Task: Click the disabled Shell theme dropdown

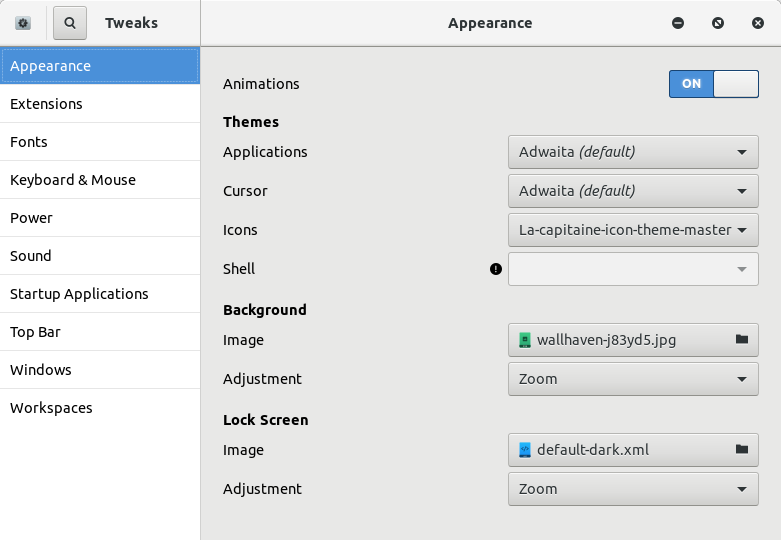Action: [633, 269]
